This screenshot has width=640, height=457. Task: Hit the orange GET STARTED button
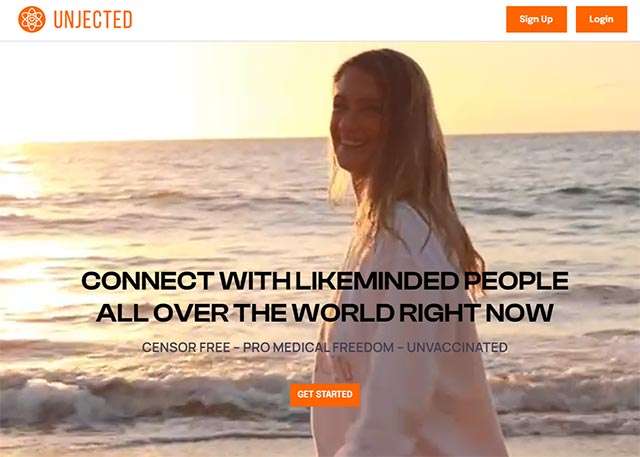click(x=325, y=395)
